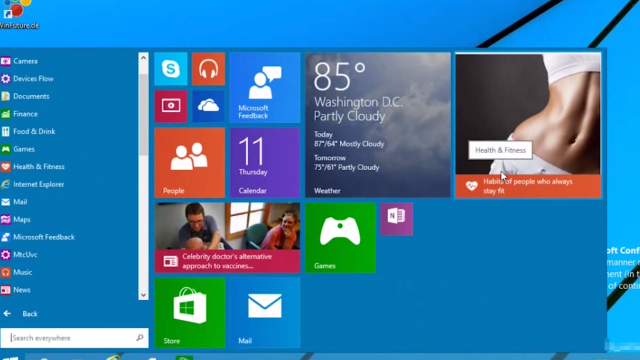Click the Food & Drink icon in list
This screenshot has width=640, height=360.
point(5,131)
